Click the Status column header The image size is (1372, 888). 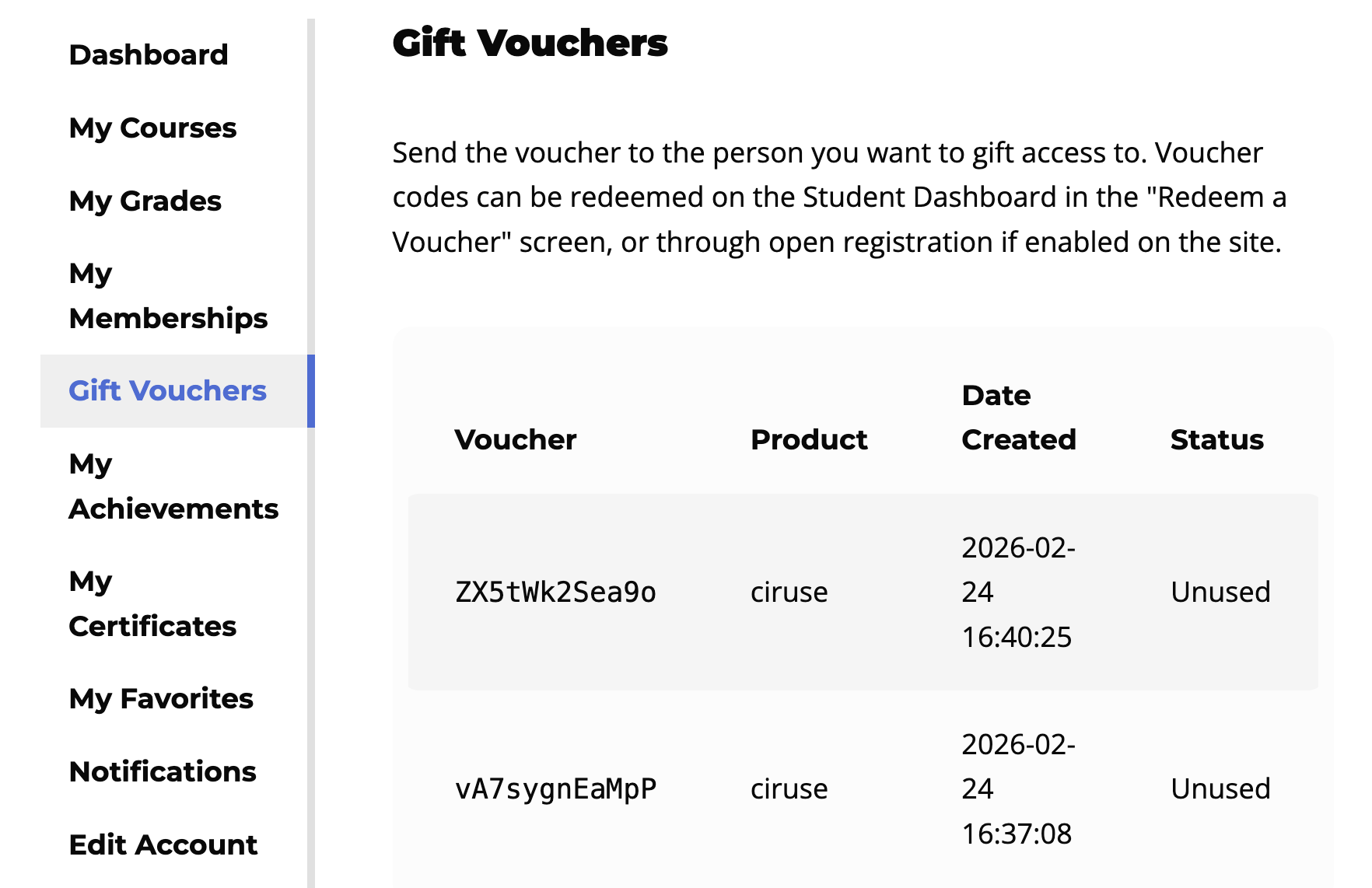[x=1216, y=440]
